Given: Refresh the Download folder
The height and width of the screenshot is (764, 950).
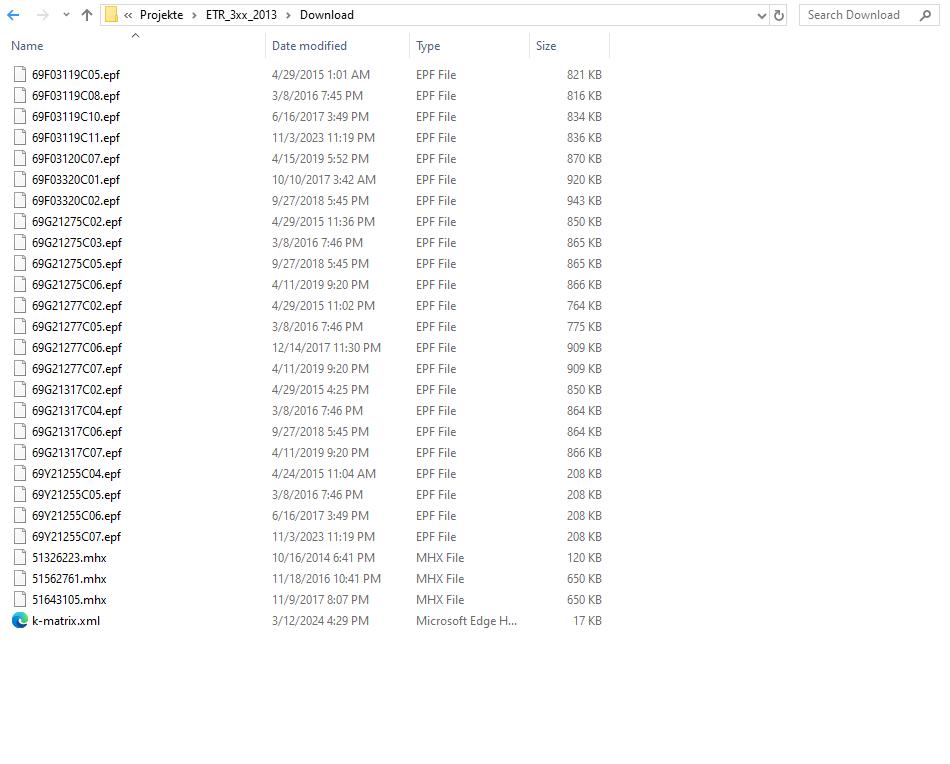Looking at the screenshot, I should (x=779, y=15).
